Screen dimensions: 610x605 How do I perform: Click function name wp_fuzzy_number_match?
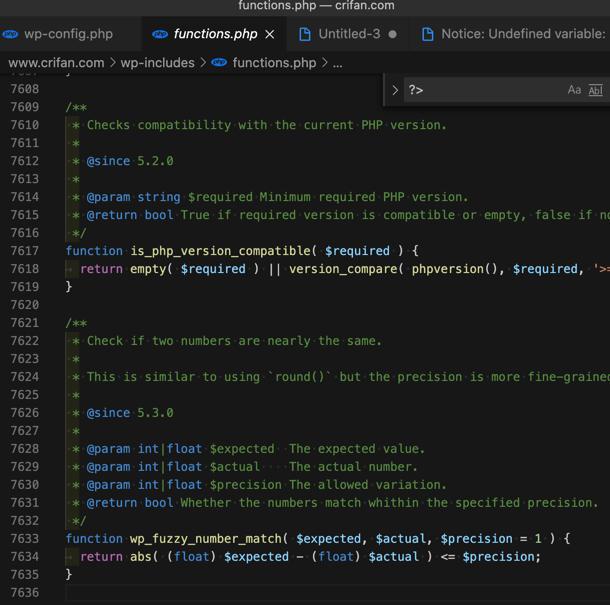pos(205,538)
